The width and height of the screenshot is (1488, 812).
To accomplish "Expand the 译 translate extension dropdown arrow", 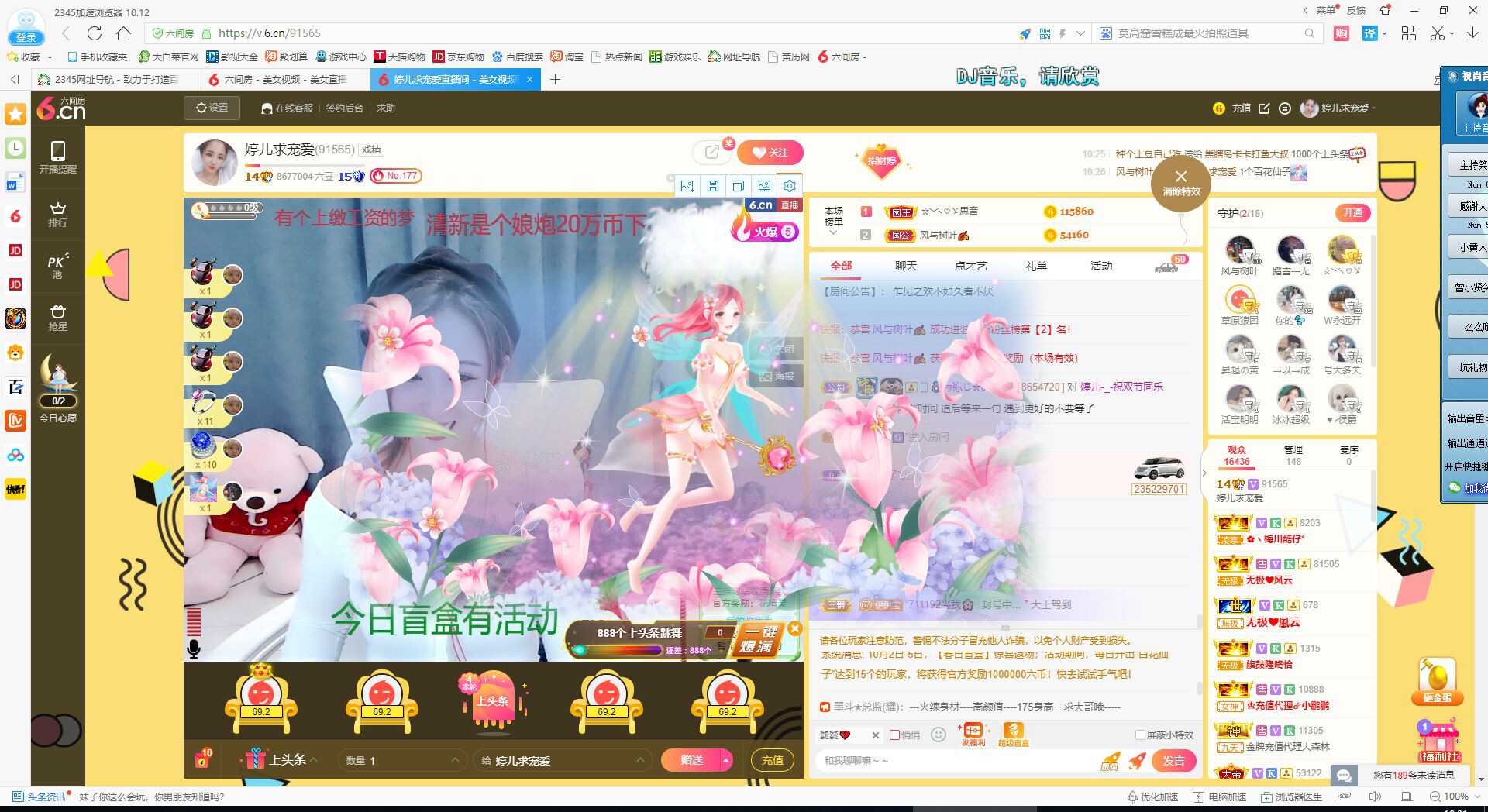I will tap(1384, 33).
